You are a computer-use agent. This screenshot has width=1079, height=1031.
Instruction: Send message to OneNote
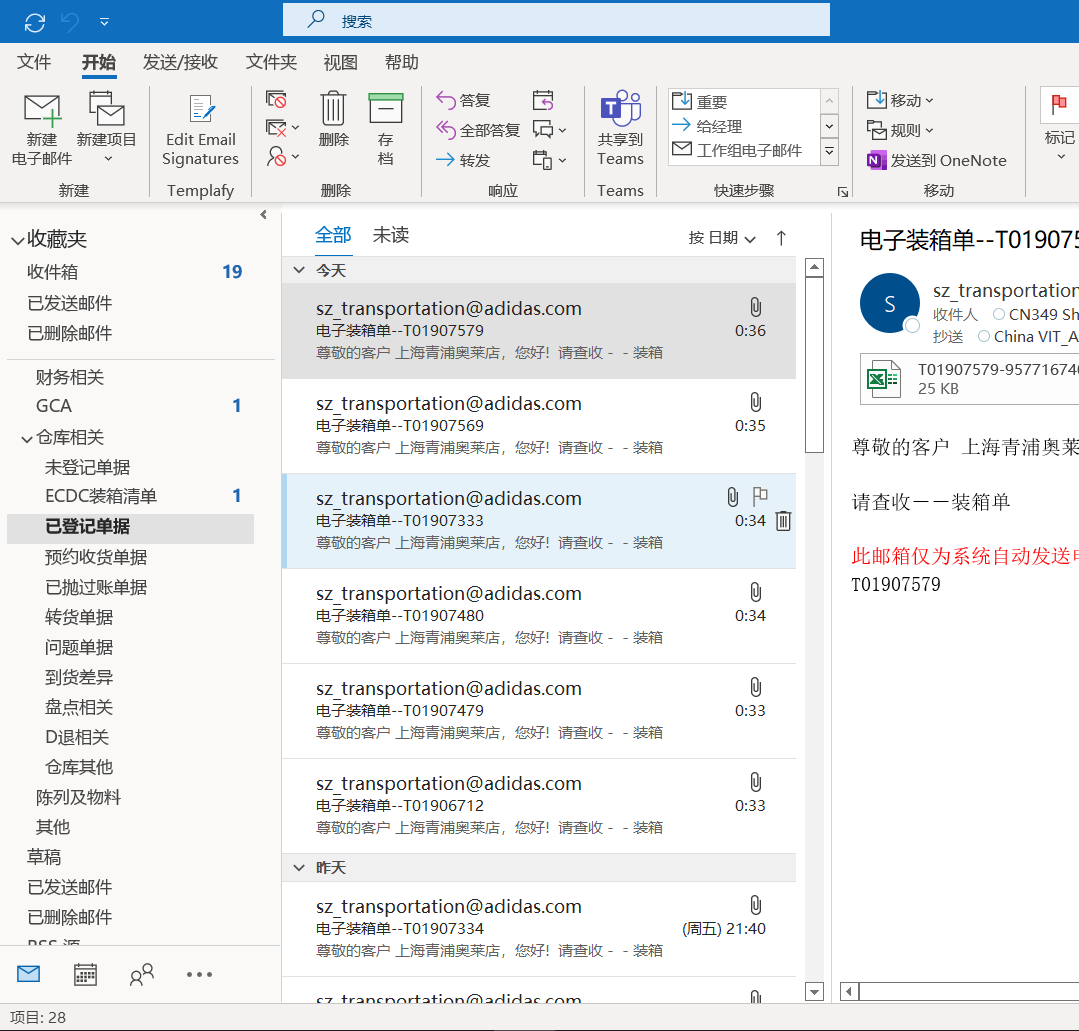tap(937, 160)
